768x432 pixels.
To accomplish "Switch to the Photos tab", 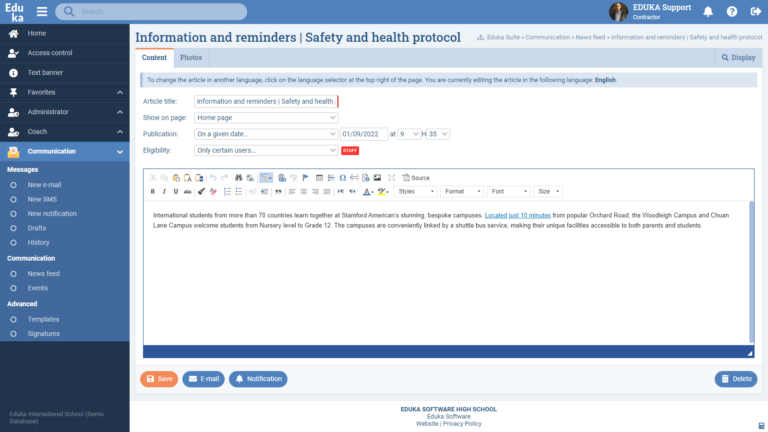I will point(191,58).
